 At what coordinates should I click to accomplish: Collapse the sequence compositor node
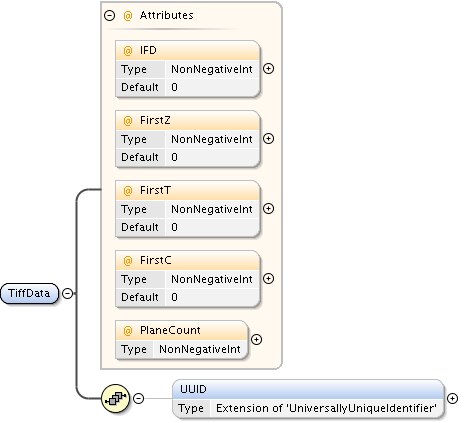138,398
